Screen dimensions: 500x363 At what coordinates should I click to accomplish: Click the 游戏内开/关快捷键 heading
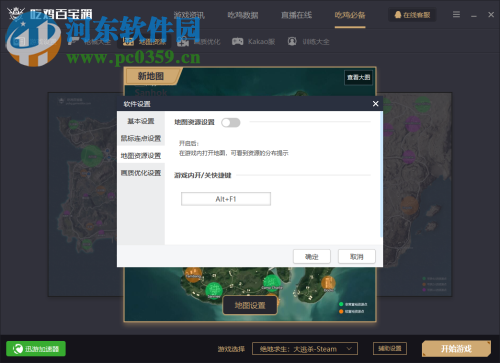point(203,175)
